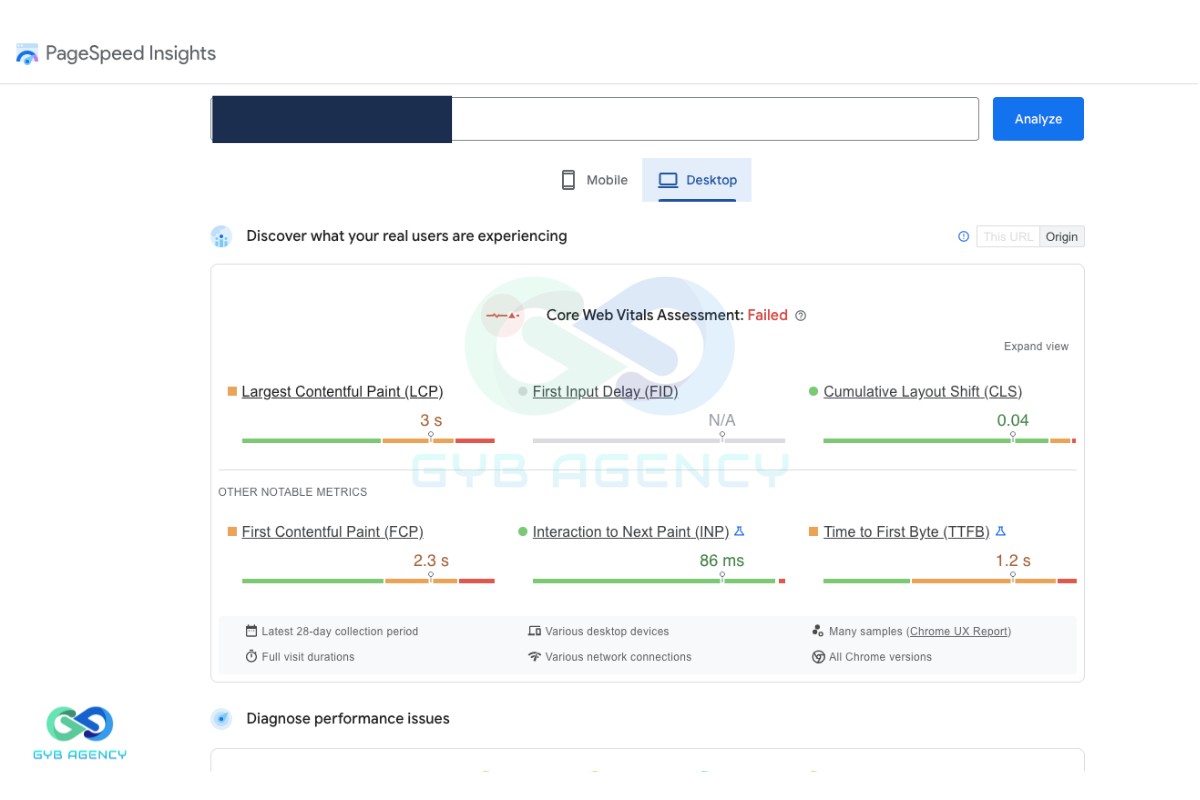The width and height of the screenshot is (1200, 800).
Task: Click the OTHER NOTABLE METRICS heading
Action: [x=293, y=492]
